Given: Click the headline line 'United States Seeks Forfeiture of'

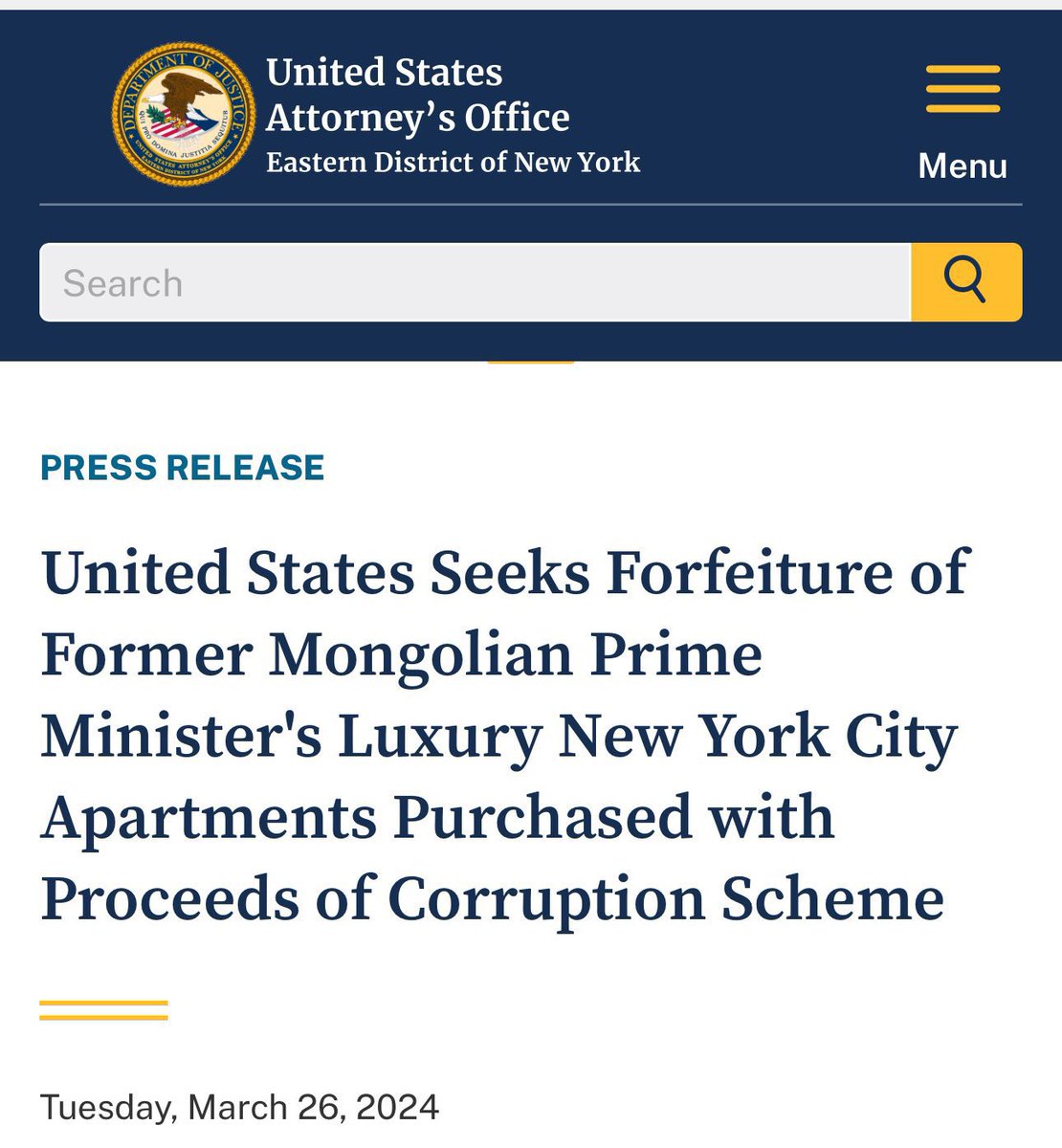Looking at the screenshot, I should tap(505, 573).
